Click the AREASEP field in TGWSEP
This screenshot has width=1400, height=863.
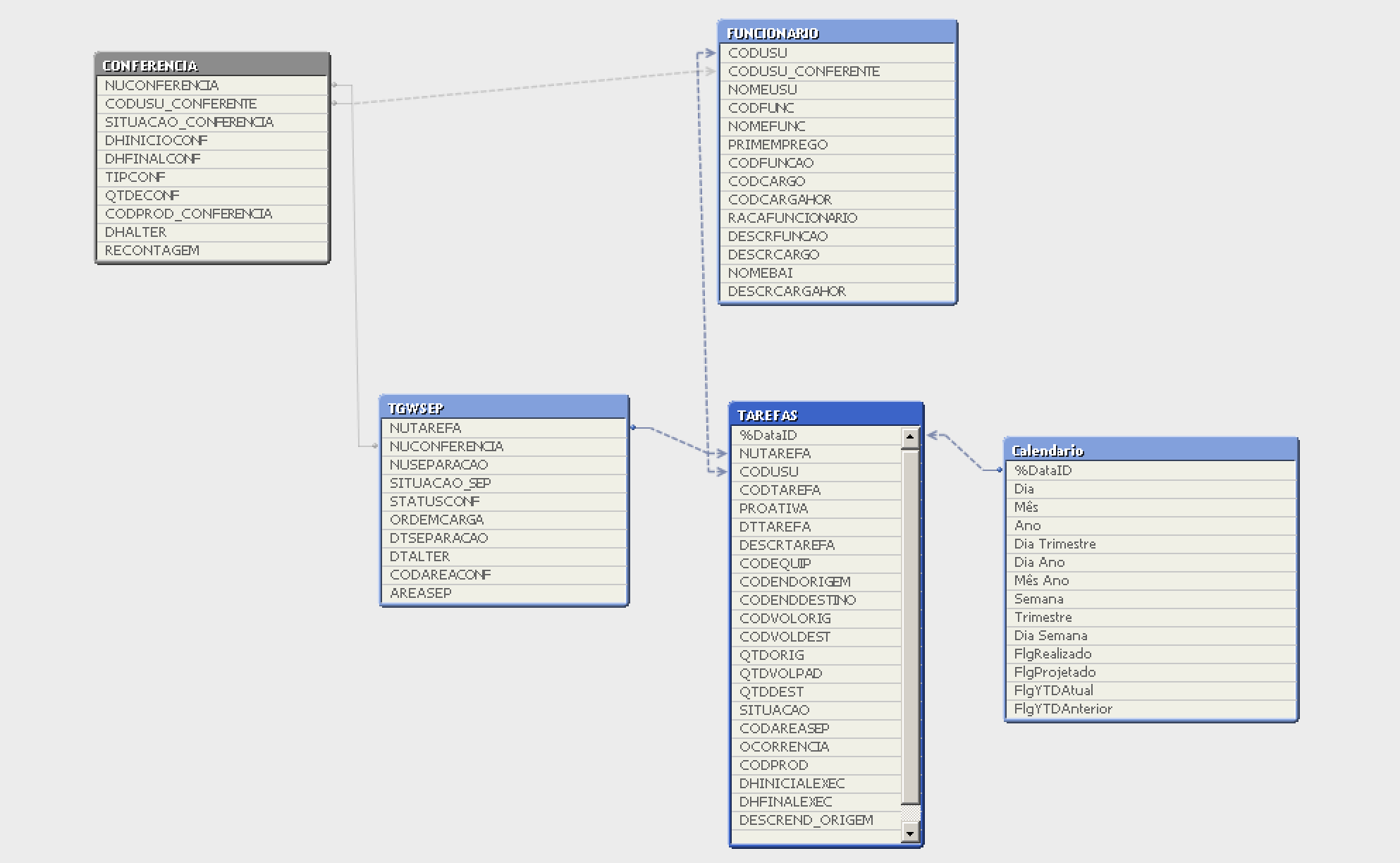pyautogui.click(x=421, y=593)
